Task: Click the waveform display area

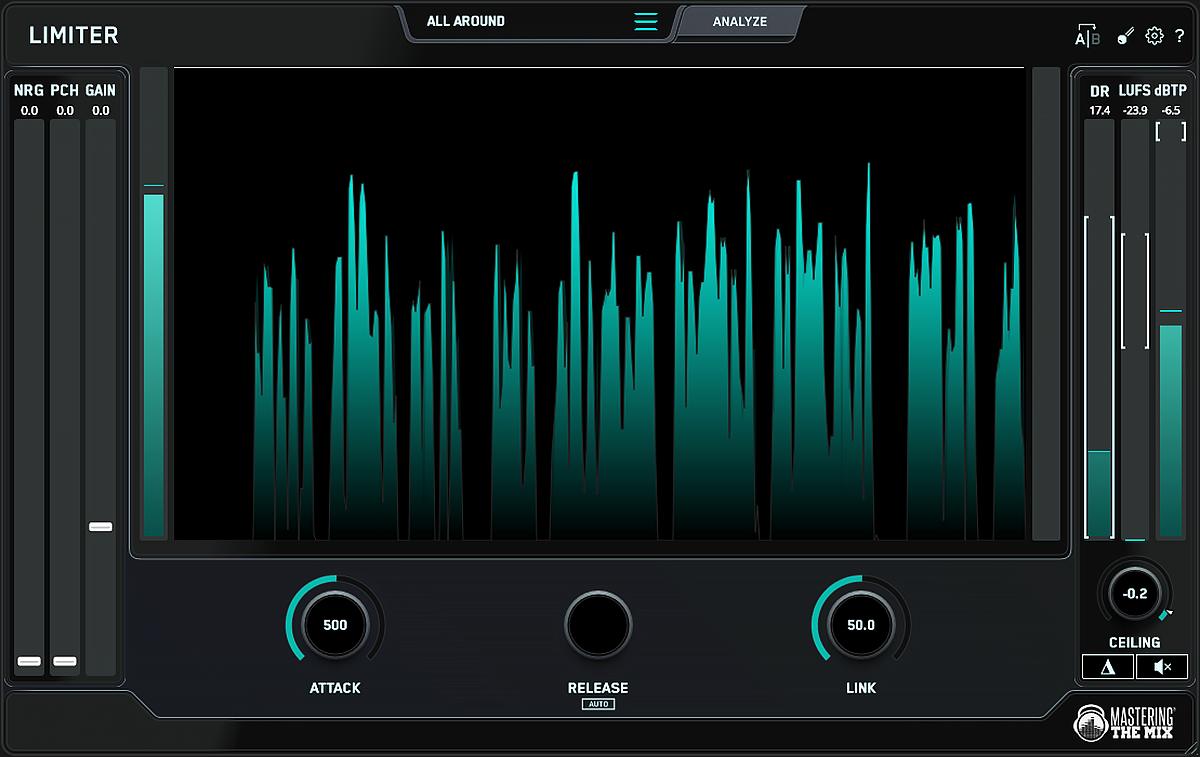Action: 598,305
